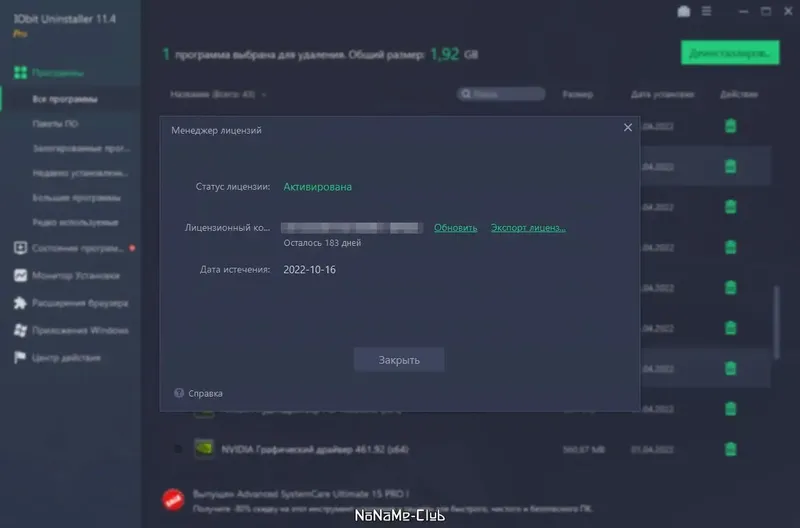Open Монитор Установки sidebar item
This screenshot has height=528, width=800.
pos(76,275)
